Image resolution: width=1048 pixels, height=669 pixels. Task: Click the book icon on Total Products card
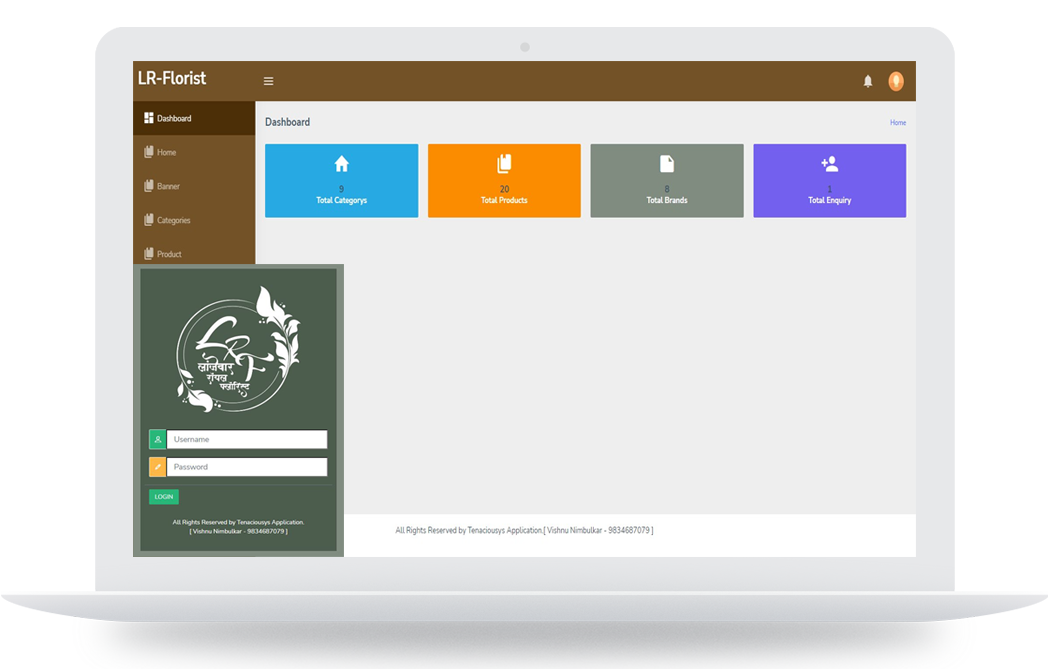504,164
